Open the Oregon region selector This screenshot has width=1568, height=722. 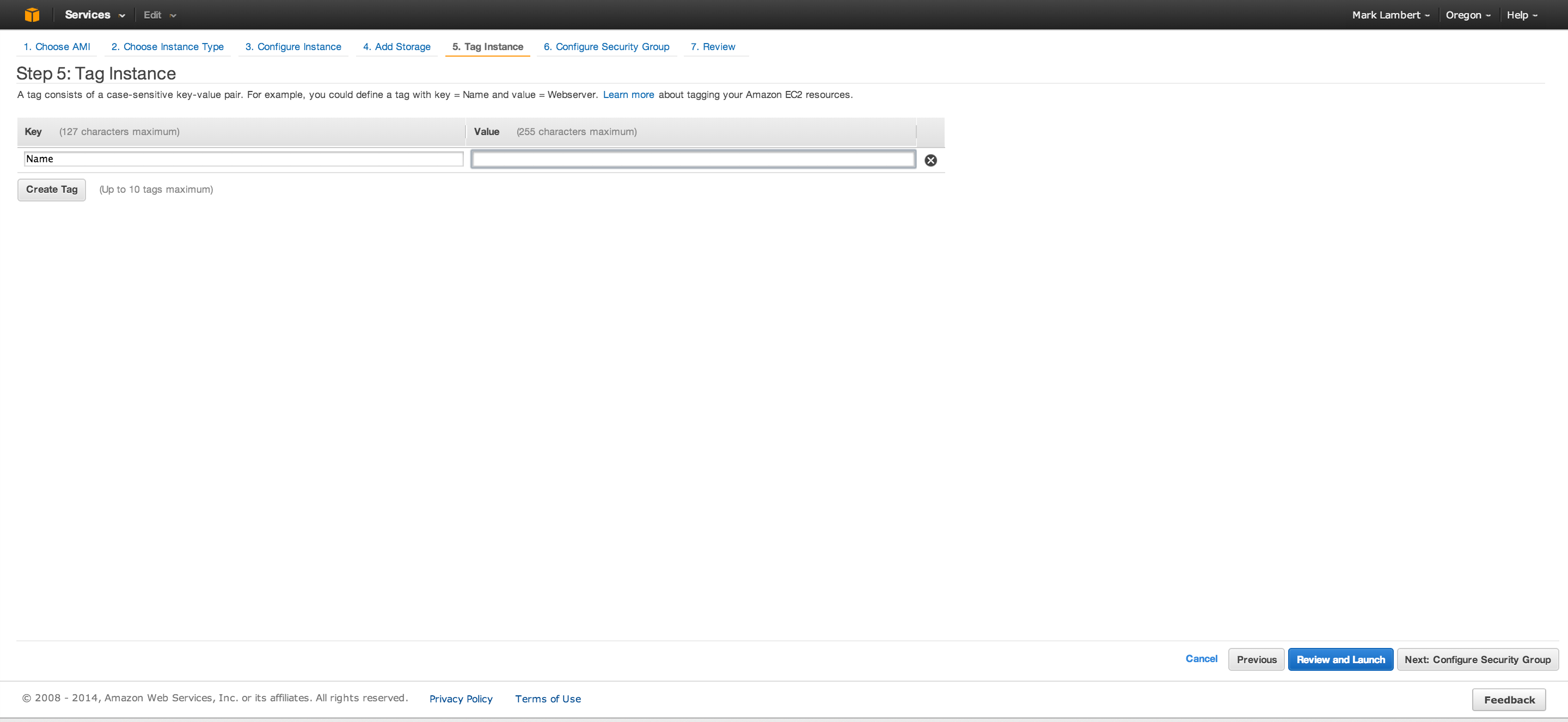pyautogui.click(x=1468, y=15)
